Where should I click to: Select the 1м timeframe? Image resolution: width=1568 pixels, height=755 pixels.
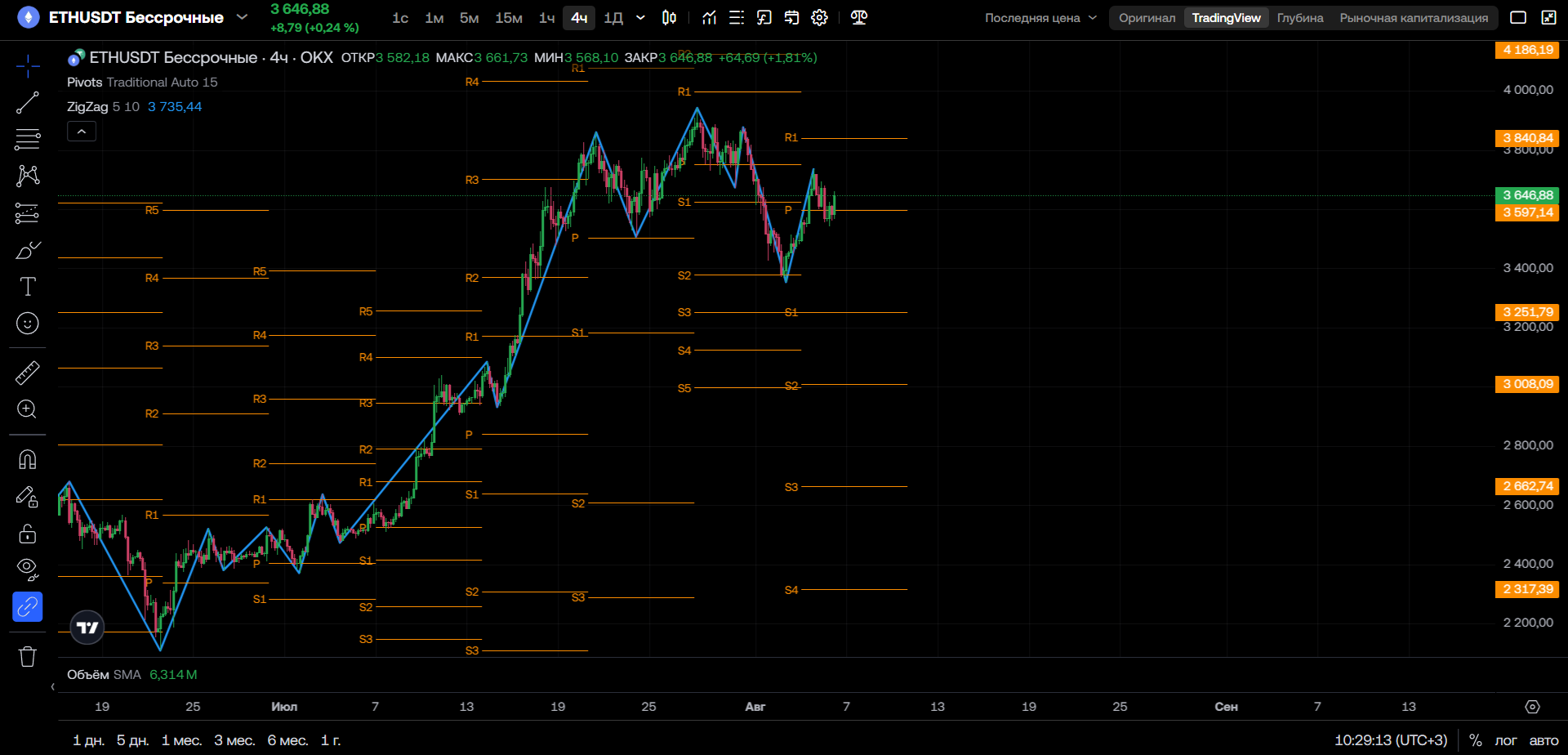coord(434,18)
